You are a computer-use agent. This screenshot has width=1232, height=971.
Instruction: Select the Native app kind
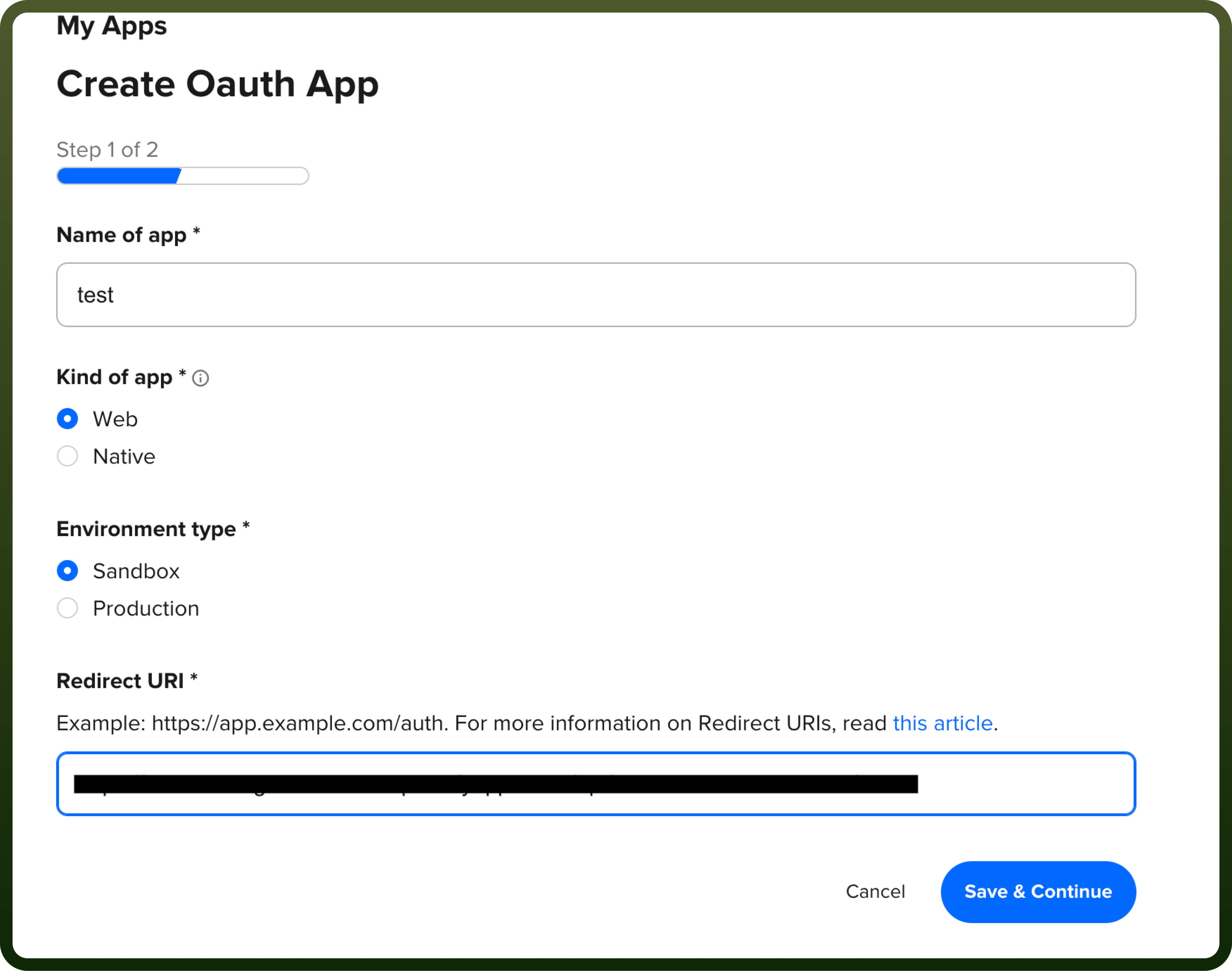coord(68,456)
